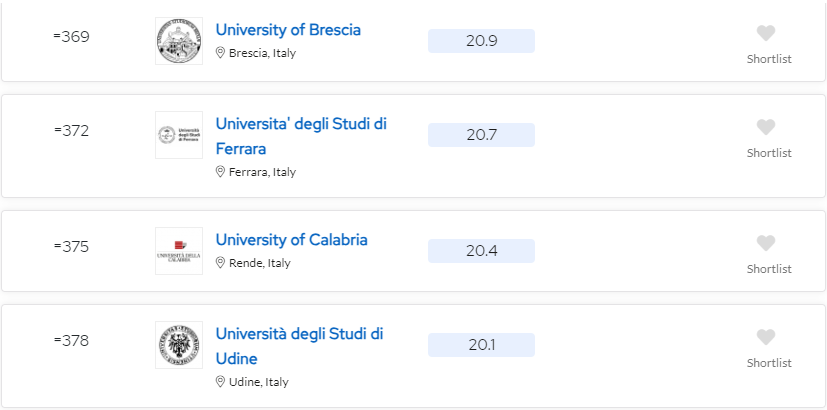This screenshot has height=410, width=827.
Task: Click the 20.4 score box
Action: tap(481, 251)
